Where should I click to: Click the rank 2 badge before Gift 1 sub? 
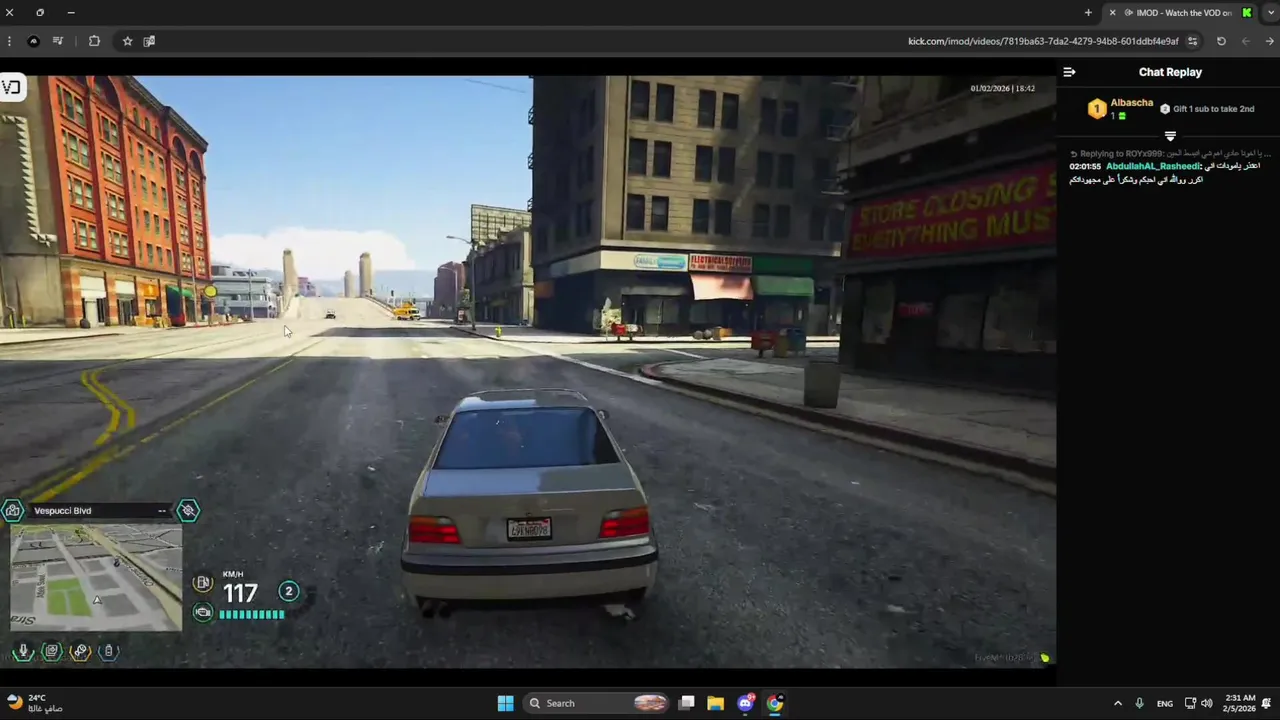tap(1165, 109)
